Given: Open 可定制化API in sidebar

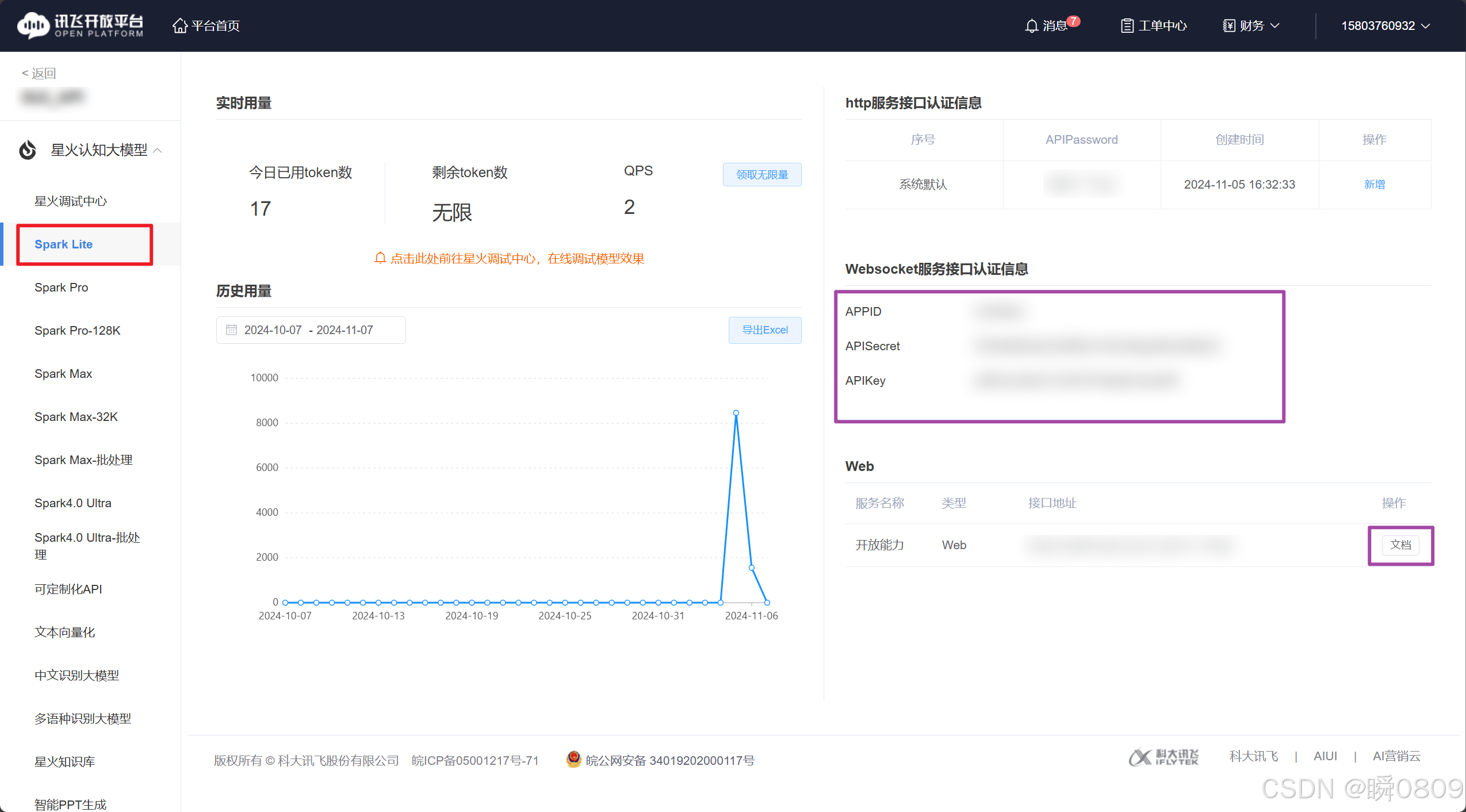Looking at the screenshot, I should pyautogui.click(x=68, y=589).
